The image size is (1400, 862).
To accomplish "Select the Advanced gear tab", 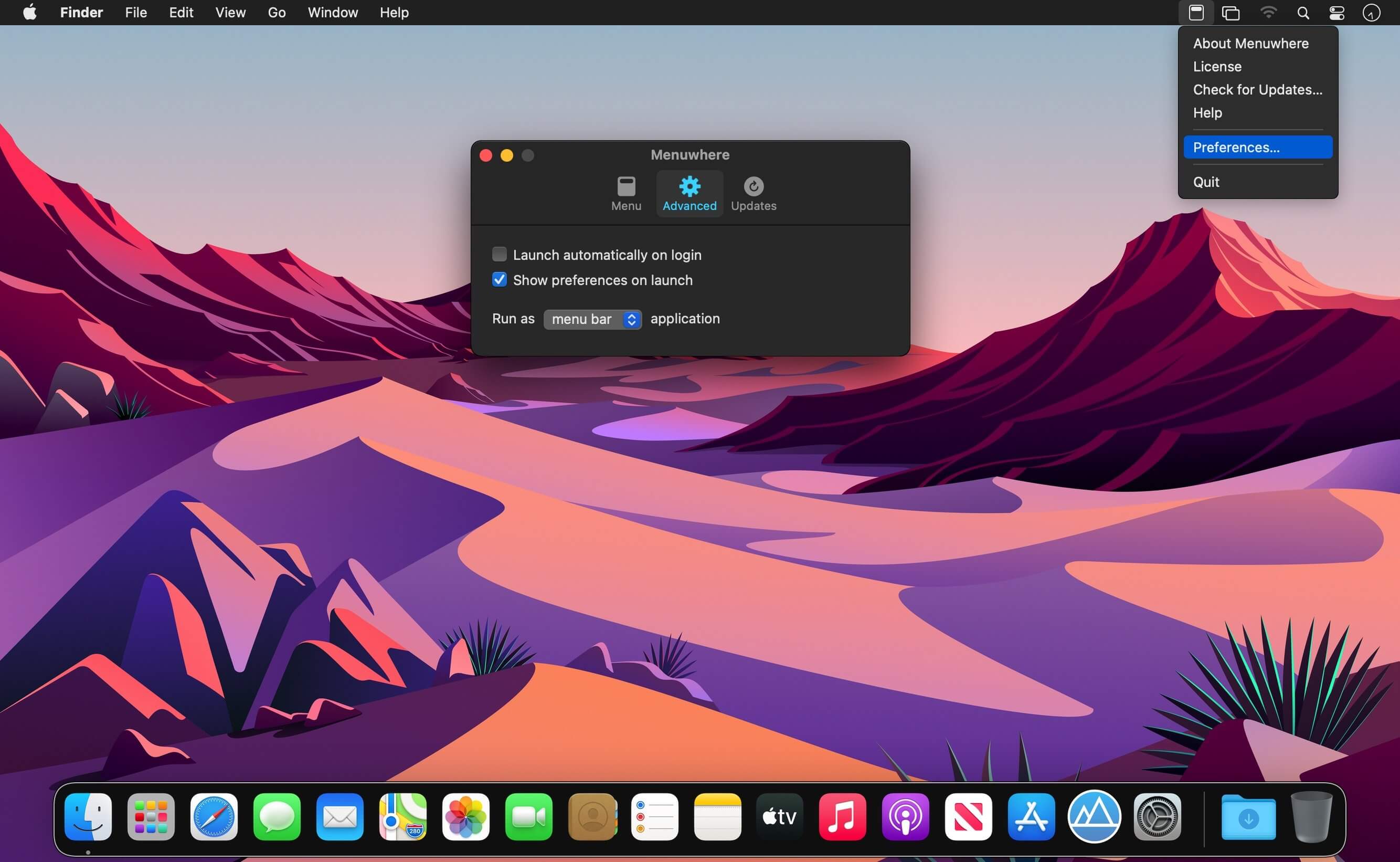I will 689,194.
